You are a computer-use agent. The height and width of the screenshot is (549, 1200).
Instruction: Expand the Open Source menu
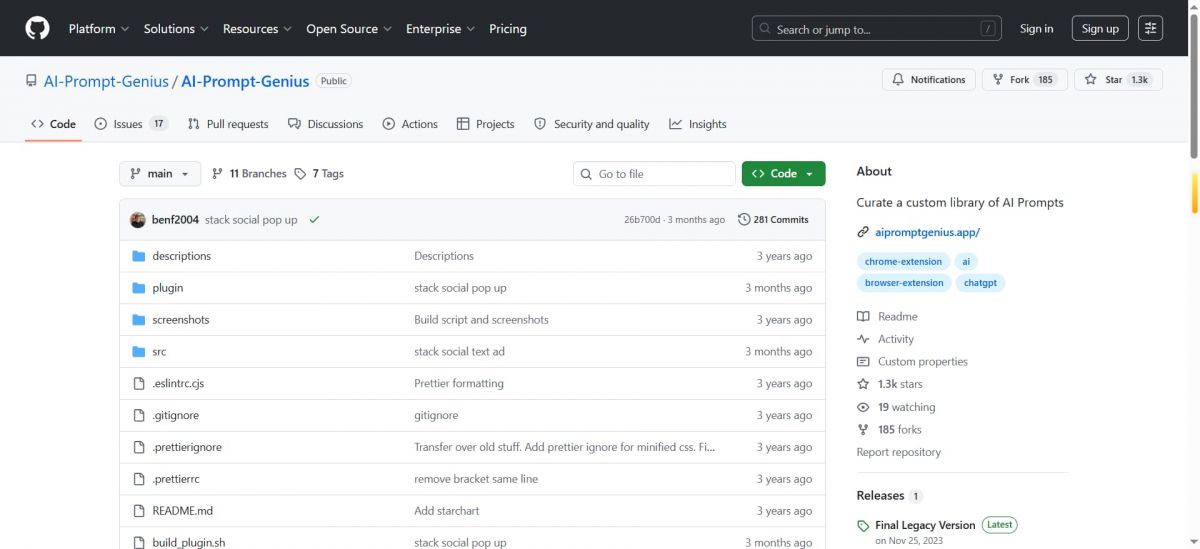pyautogui.click(x=349, y=29)
